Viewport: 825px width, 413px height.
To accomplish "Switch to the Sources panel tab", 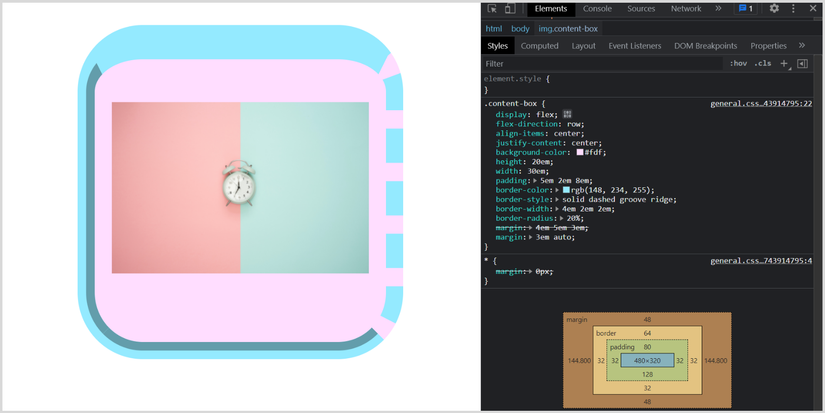I will tap(641, 8).
